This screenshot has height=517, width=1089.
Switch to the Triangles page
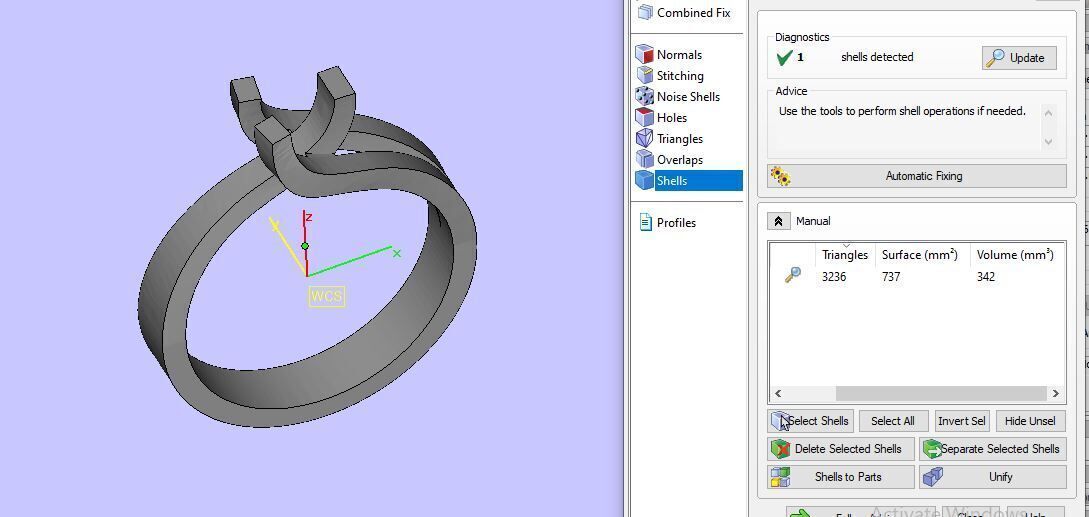pos(680,138)
